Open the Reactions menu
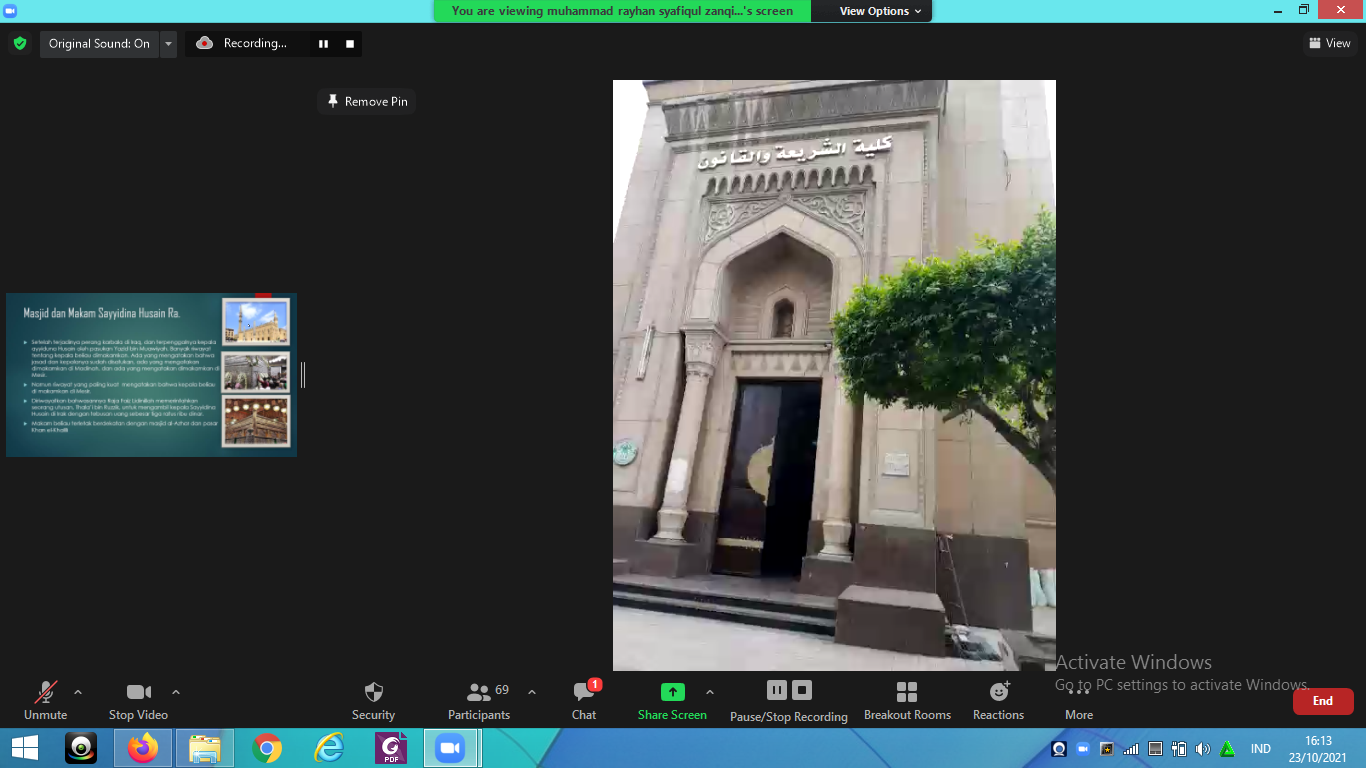 tap(998, 692)
